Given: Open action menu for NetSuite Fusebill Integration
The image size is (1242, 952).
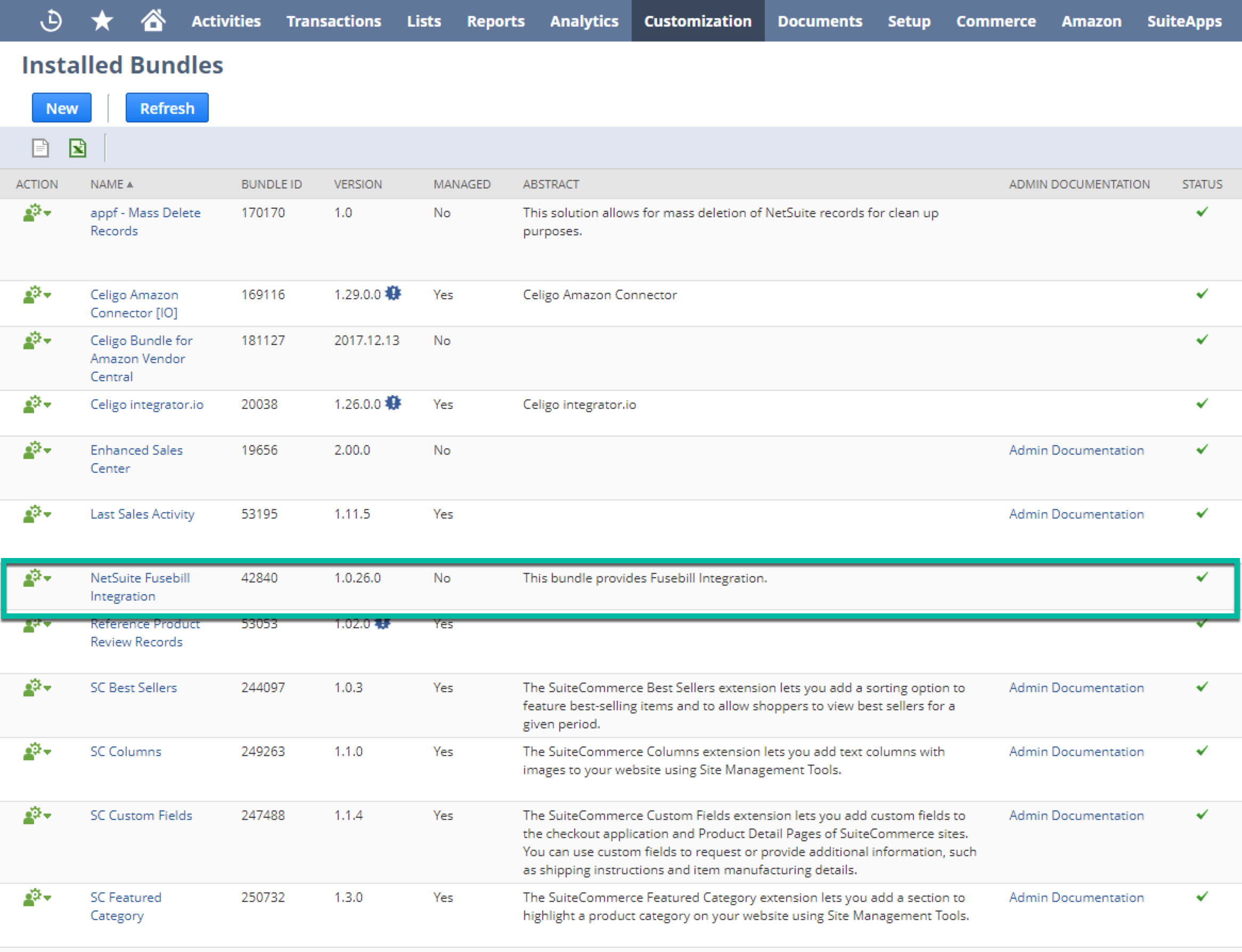Looking at the screenshot, I should (37, 578).
